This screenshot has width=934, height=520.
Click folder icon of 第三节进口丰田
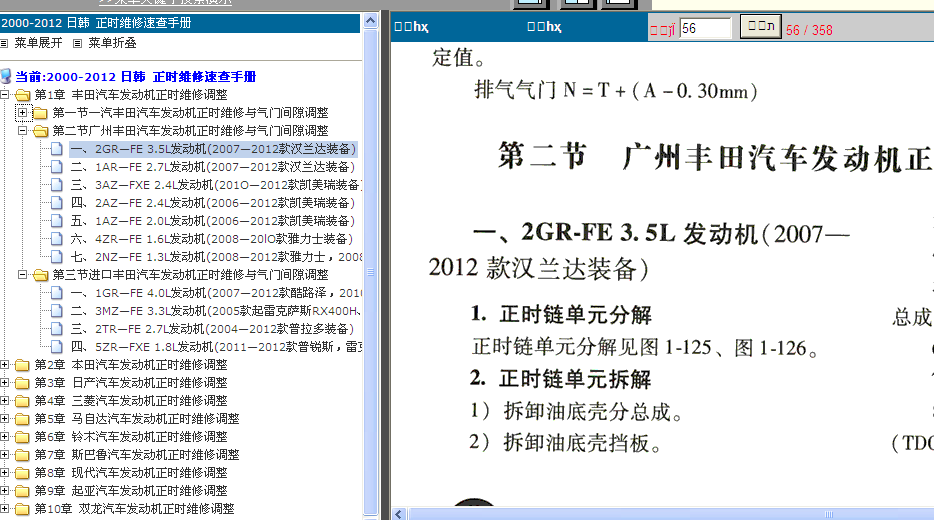coord(41,275)
